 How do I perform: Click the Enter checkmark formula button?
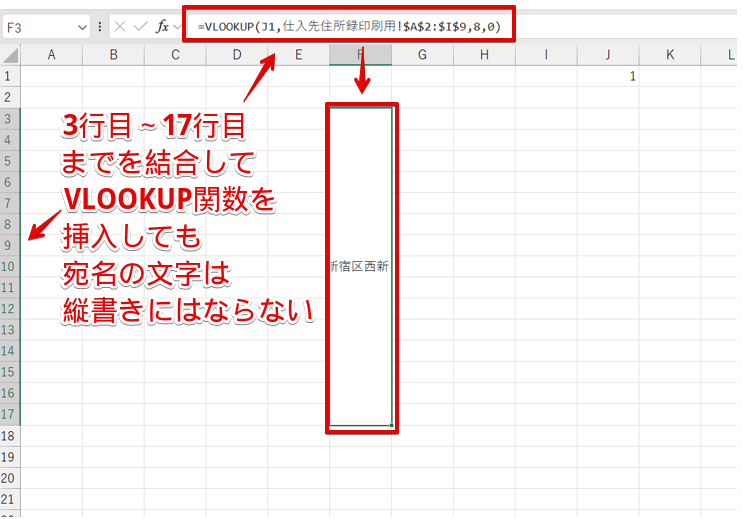(x=141, y=27)
